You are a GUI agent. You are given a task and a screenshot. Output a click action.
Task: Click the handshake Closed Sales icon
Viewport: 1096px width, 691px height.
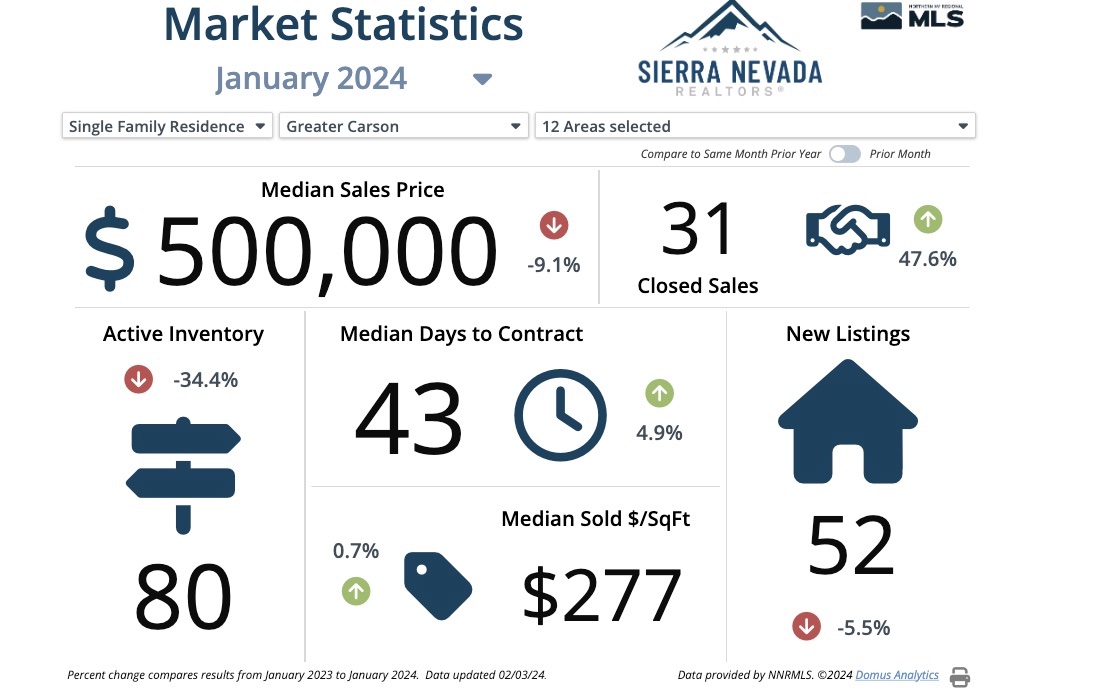click(847, 229)
